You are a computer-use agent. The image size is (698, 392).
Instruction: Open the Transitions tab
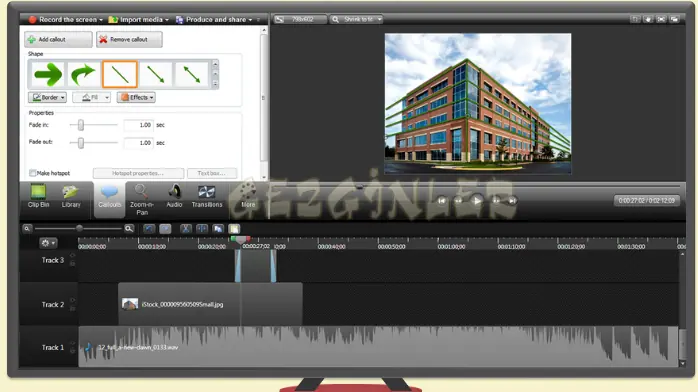(x=207, y=196)
